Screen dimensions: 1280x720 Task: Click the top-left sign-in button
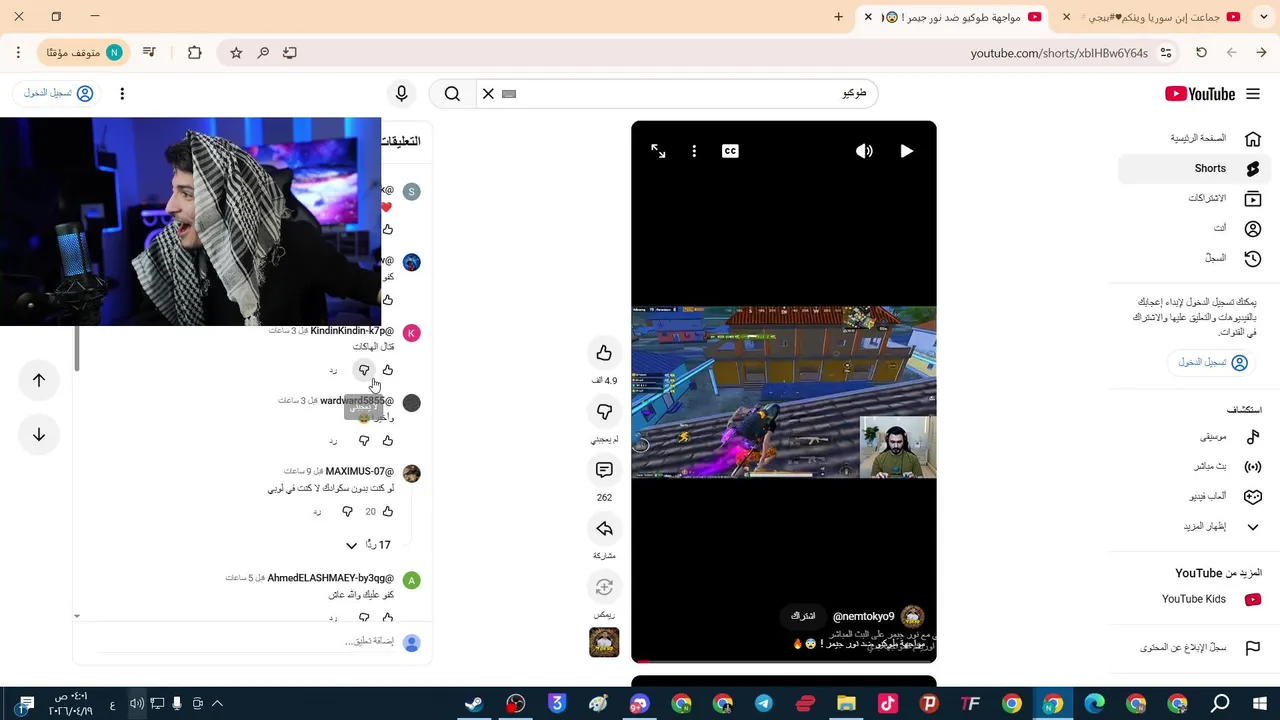58,93
